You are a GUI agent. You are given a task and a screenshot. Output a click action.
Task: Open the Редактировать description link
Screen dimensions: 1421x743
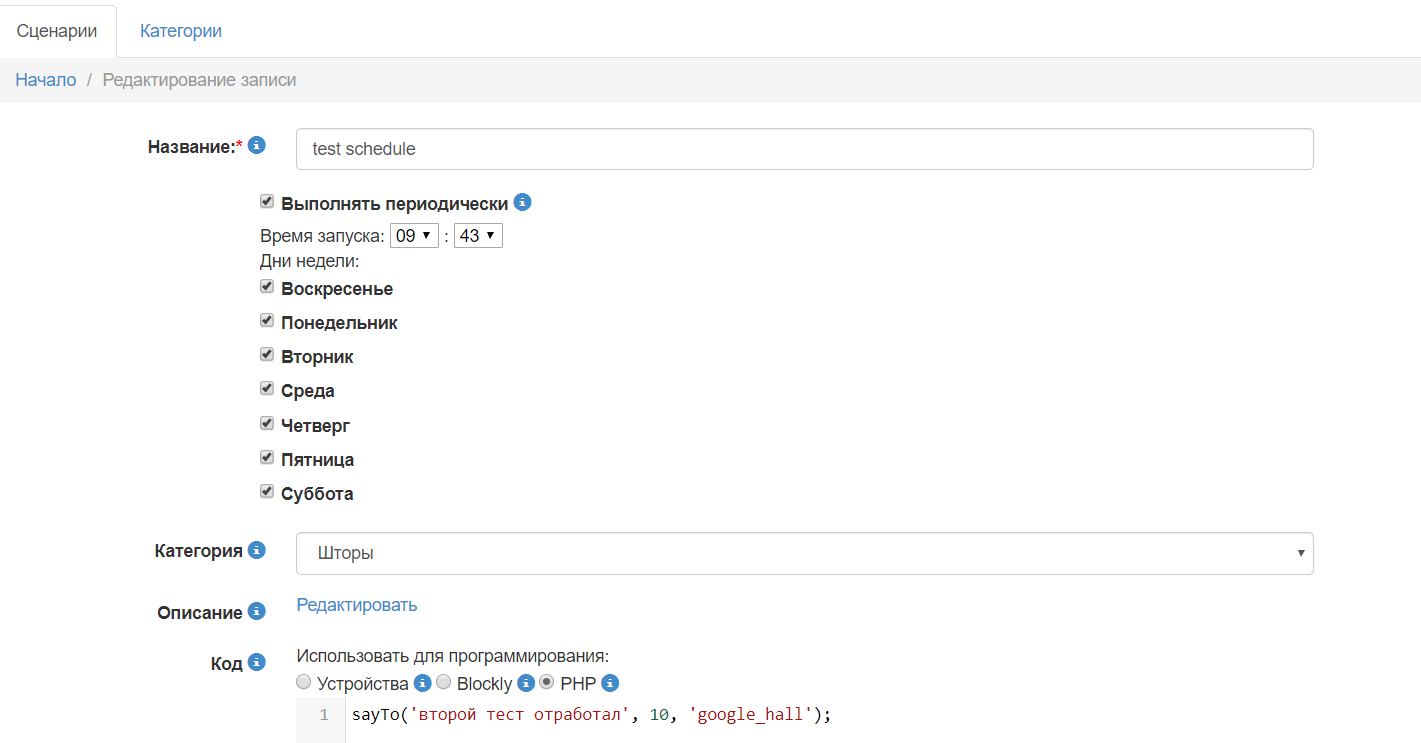357,605
